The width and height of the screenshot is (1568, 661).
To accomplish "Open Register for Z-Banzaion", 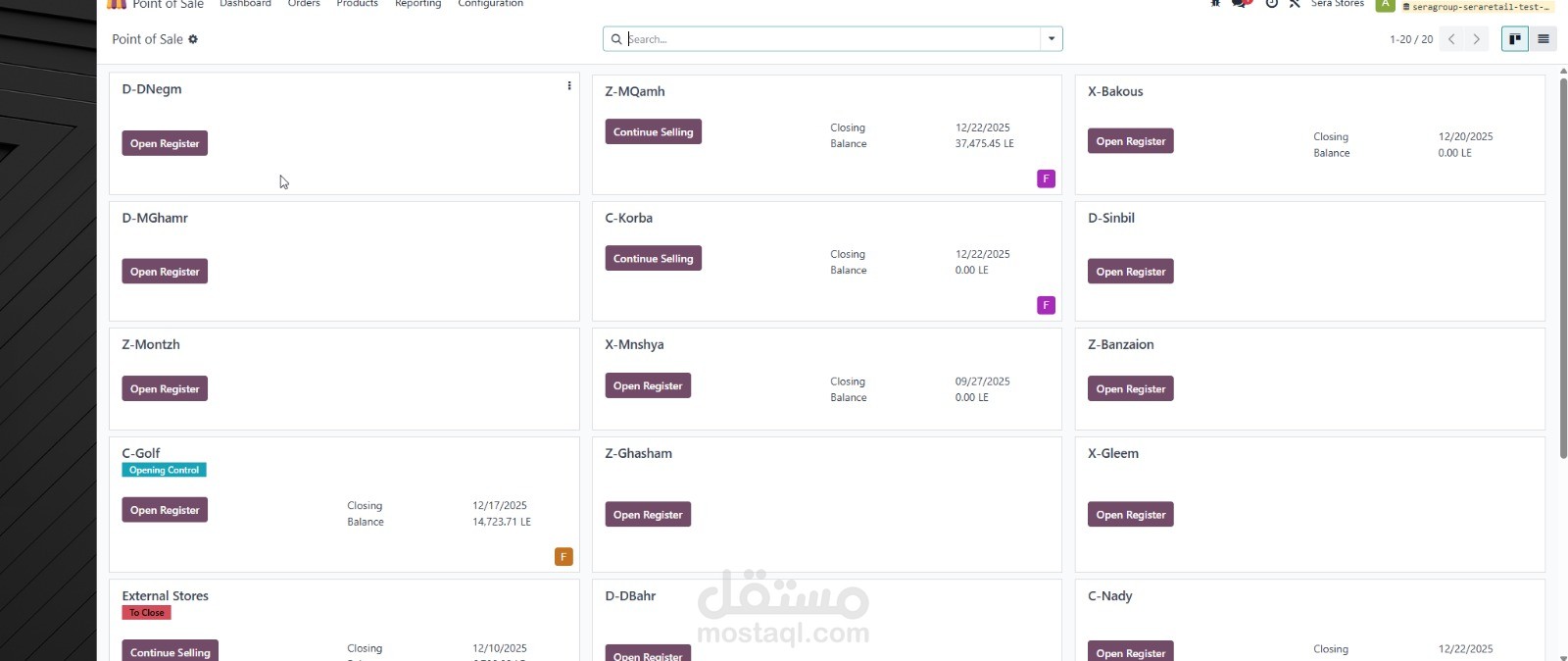I will (x=1131, y=389).
